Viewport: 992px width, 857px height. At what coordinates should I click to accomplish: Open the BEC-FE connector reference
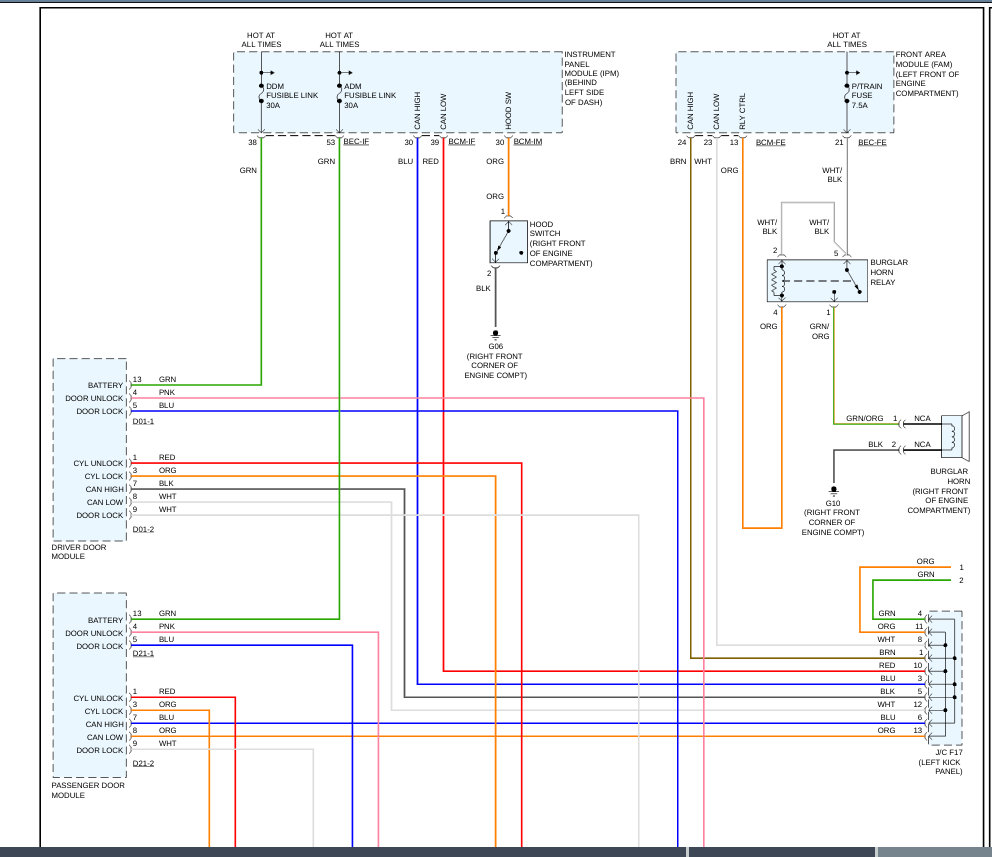click(872, 142)
